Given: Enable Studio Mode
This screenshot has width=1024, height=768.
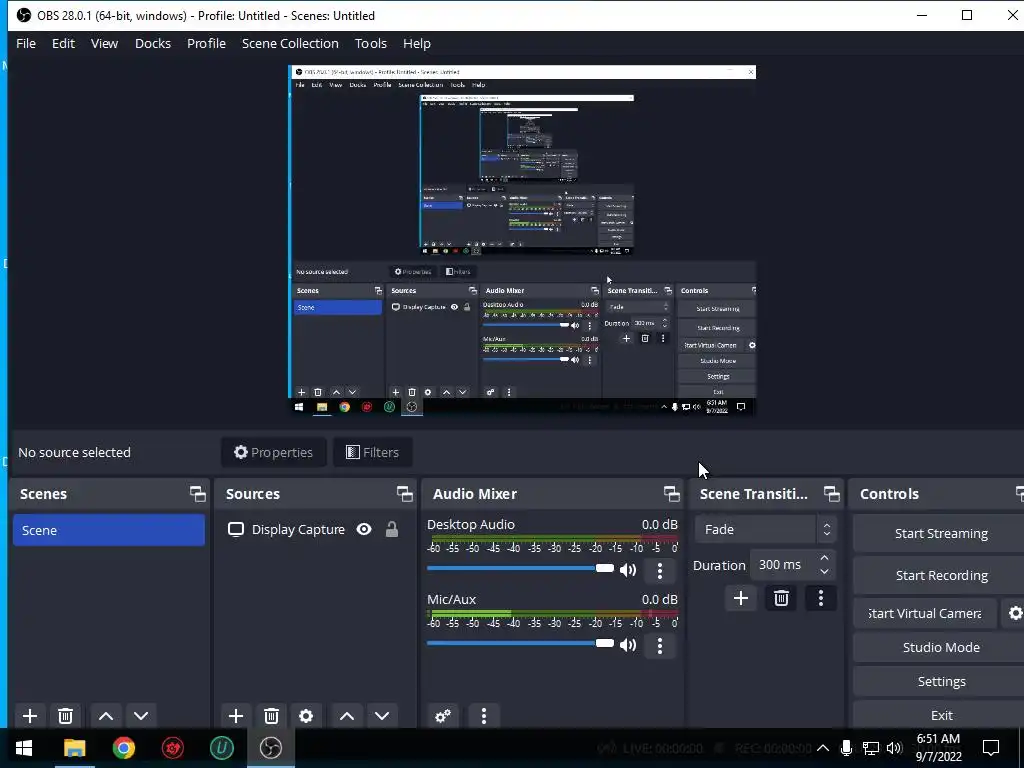Looking at the screenshot, I should point(938,647).
